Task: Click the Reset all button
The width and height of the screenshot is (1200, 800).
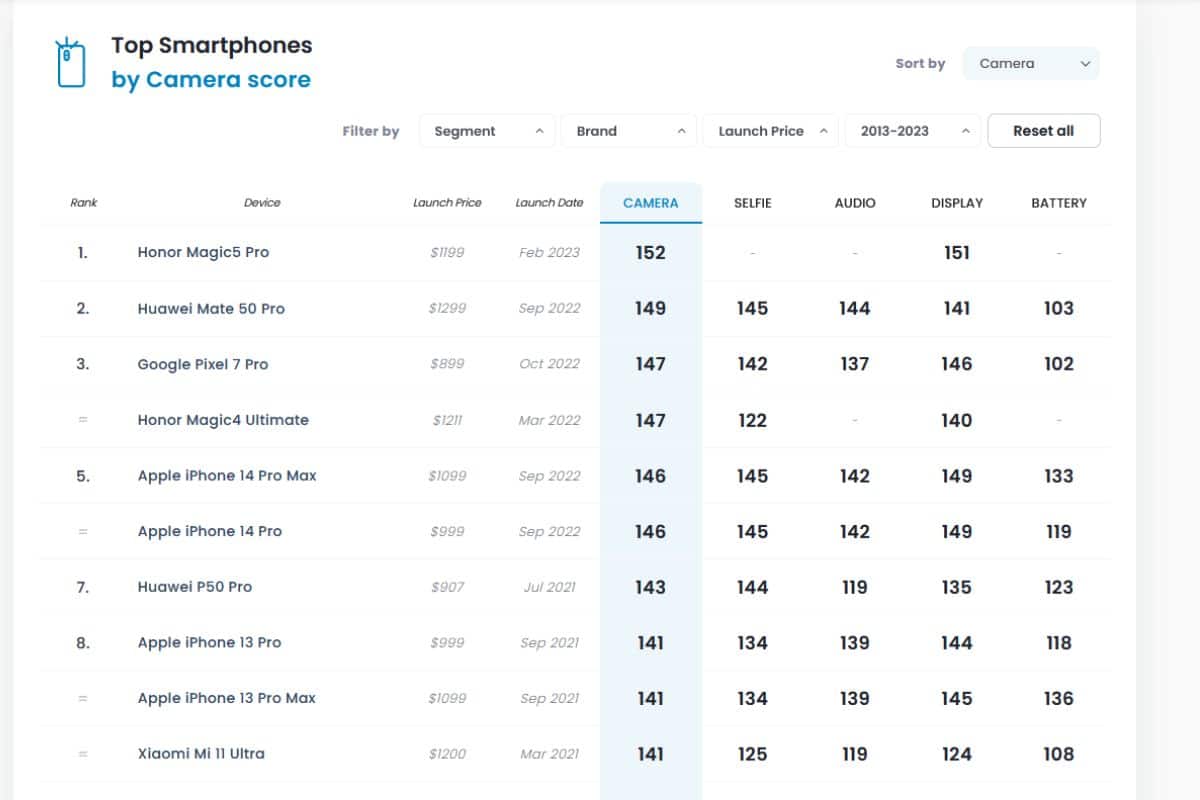Action: coord(1044,131)
